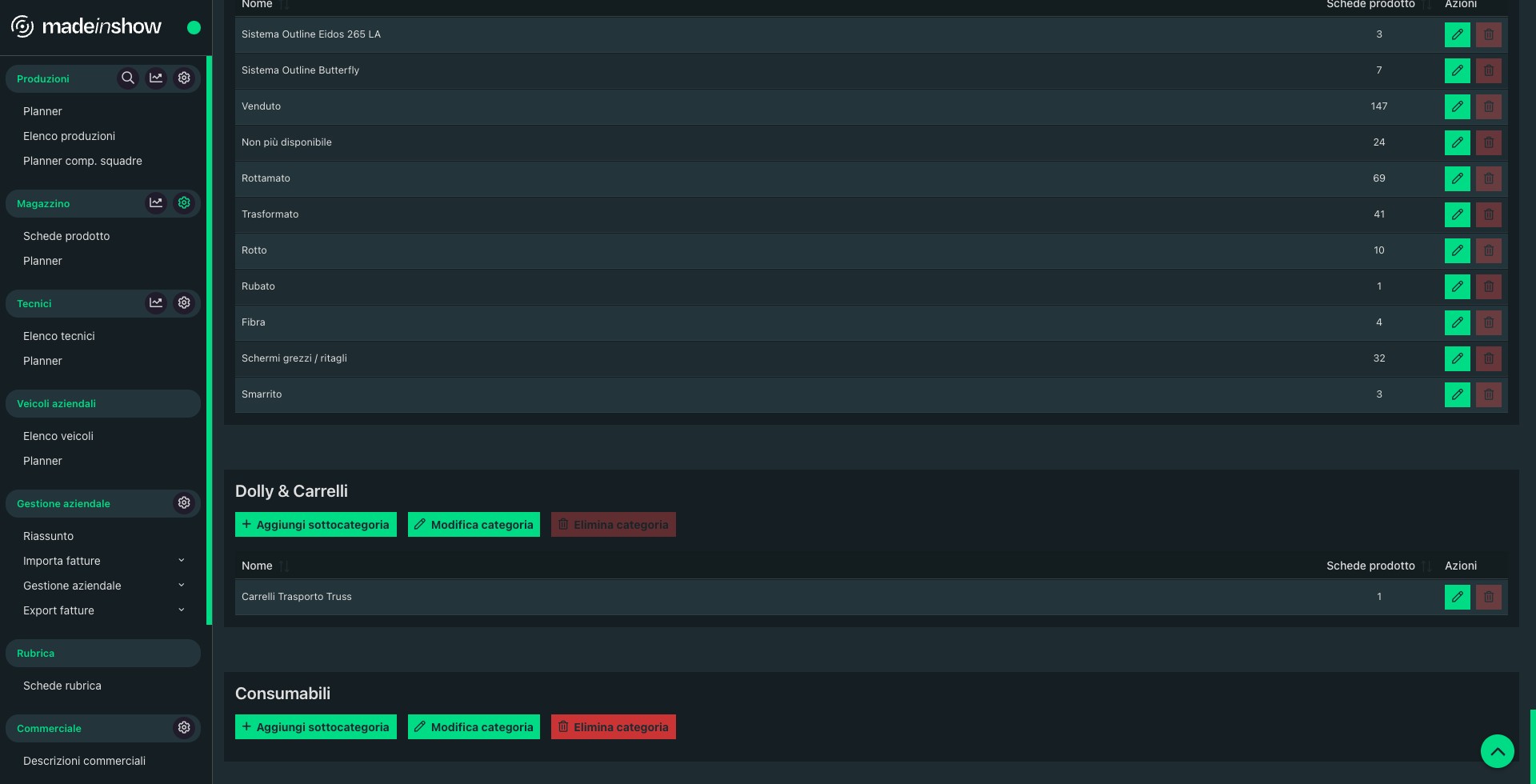Expand the Export fatture submenu
Screen dimensions: 1536x784
tap(181, 610)
